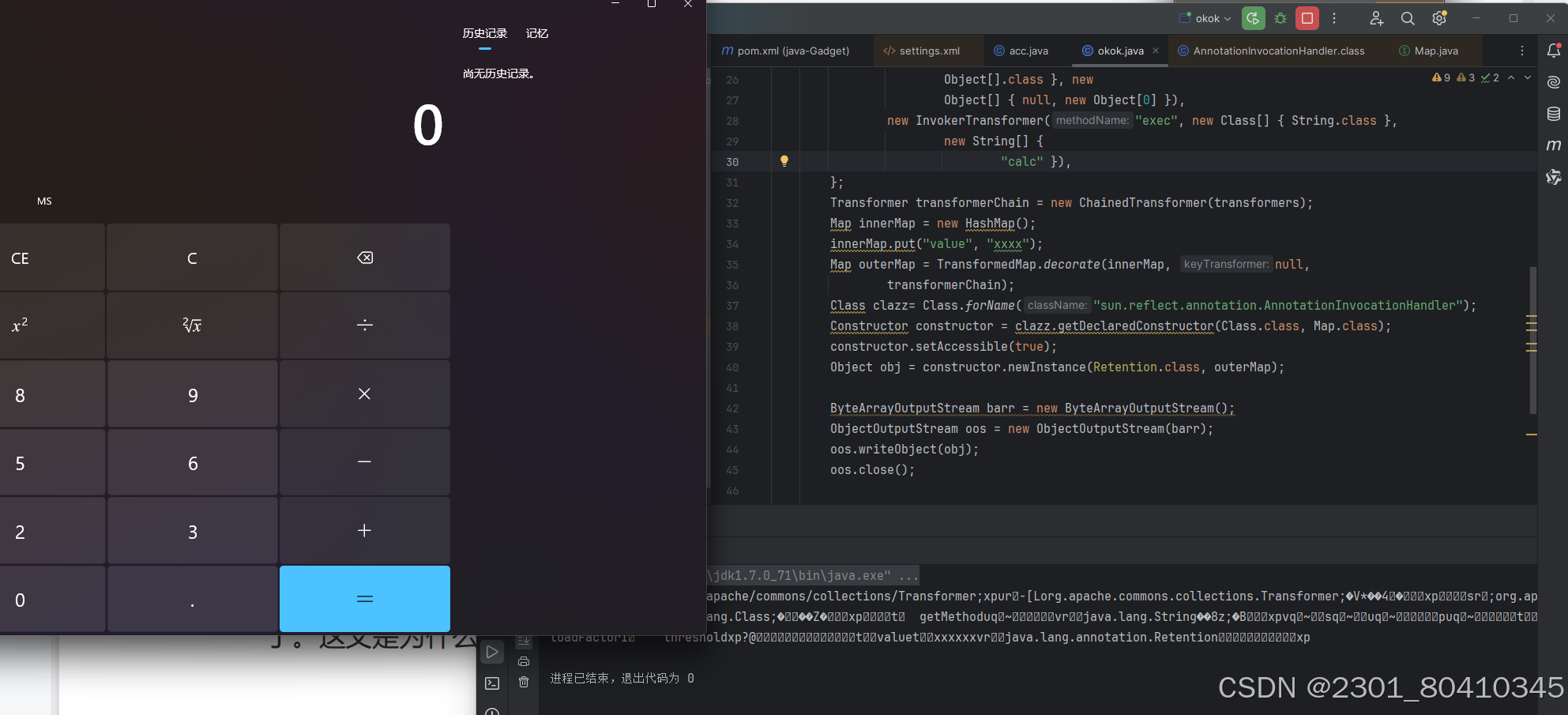
Task: Close the okok.java tab
Action: 1156,51
